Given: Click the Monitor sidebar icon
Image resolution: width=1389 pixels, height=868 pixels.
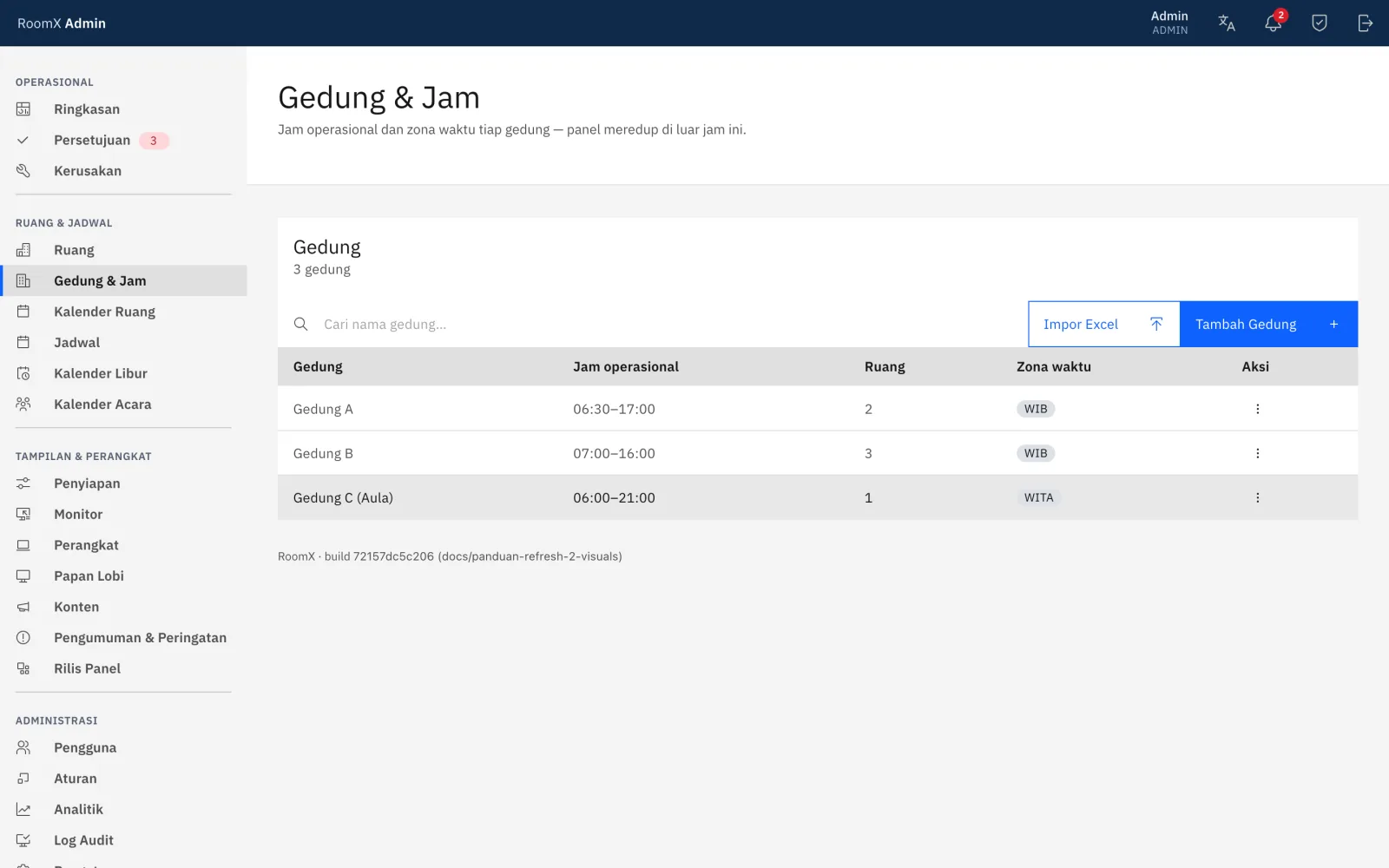Looking at the screenshot, I should coord(23,514).
